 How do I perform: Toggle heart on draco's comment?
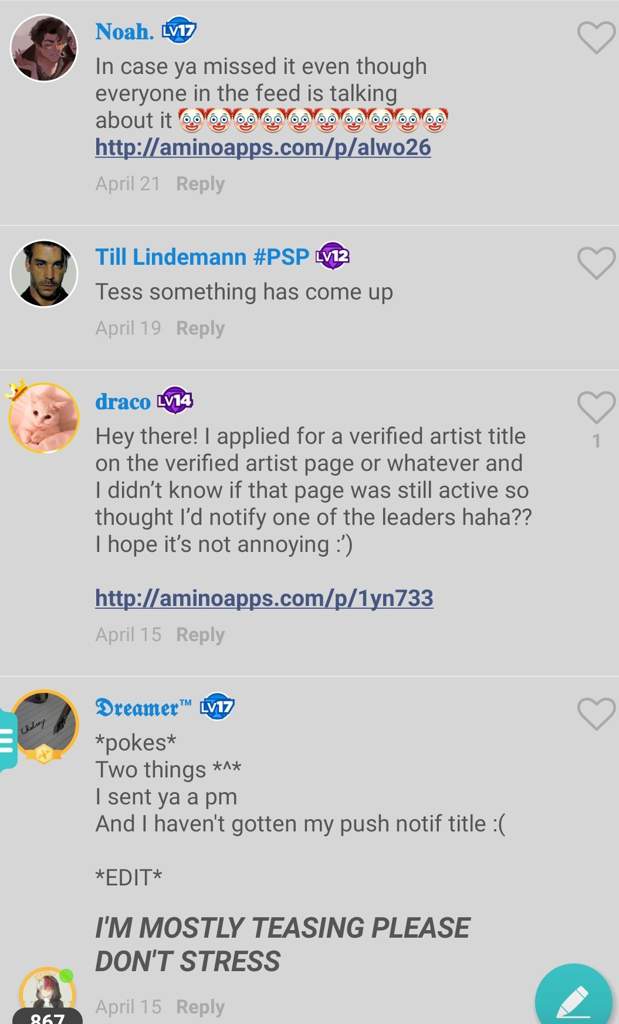point(597,408)
